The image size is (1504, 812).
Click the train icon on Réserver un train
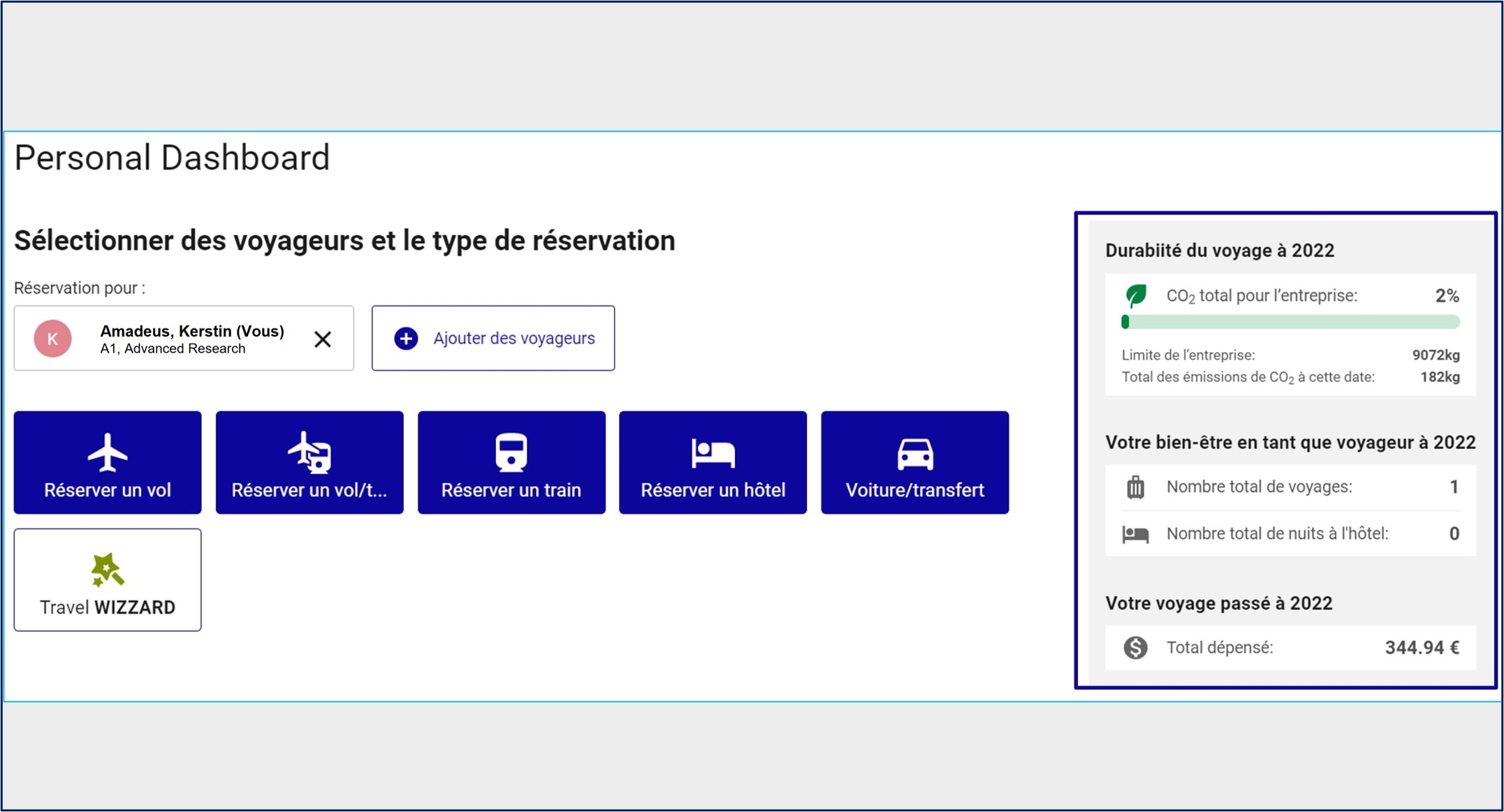tap(511, 452)
